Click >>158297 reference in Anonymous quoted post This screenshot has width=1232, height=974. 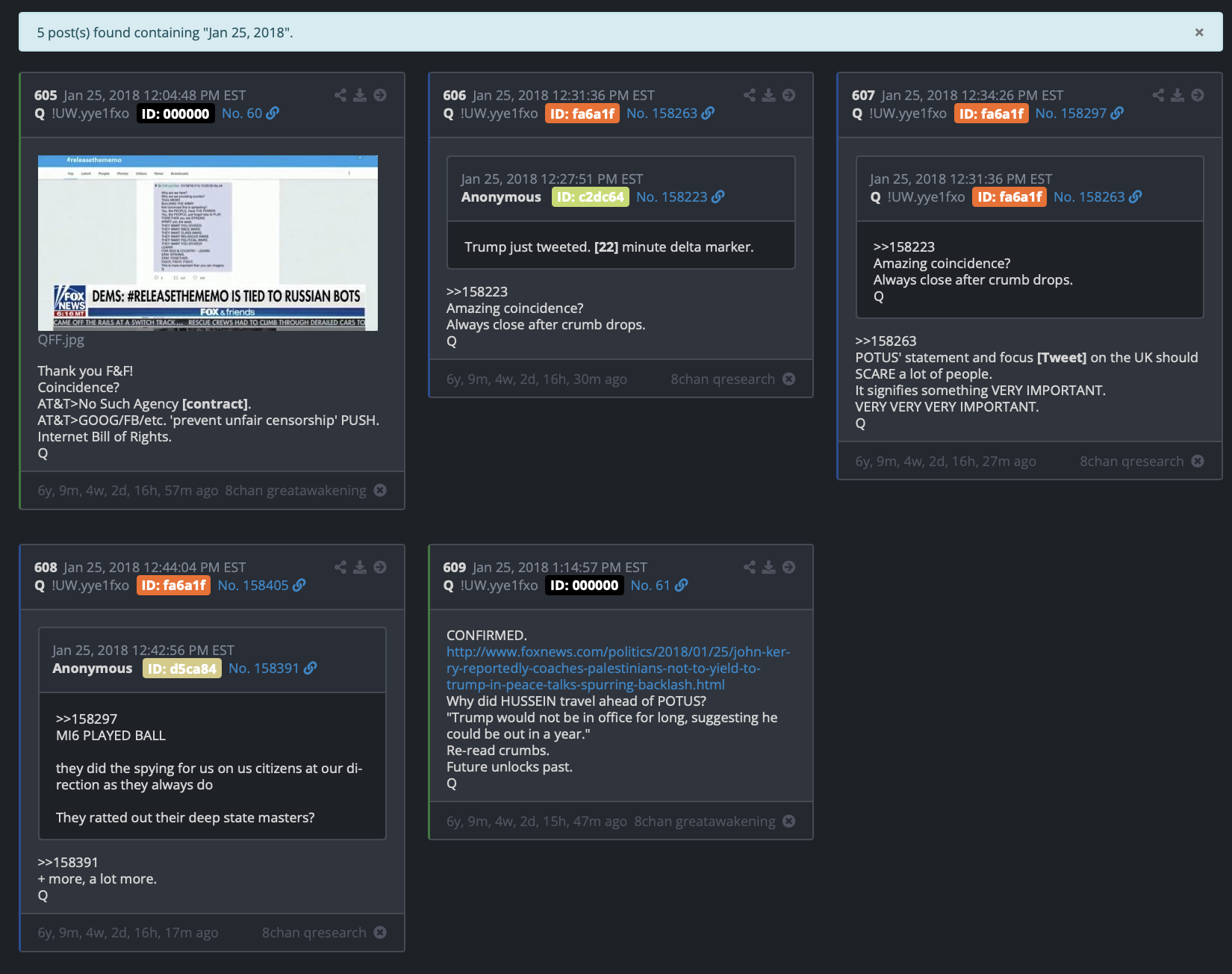(87, 719)
